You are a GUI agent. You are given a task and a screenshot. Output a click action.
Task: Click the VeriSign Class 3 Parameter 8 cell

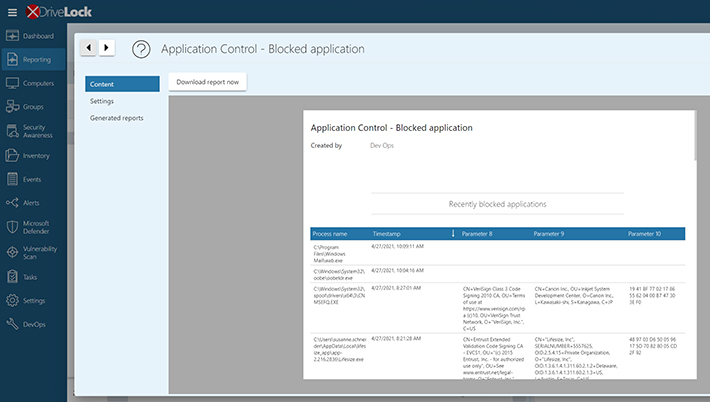(494, 308)
